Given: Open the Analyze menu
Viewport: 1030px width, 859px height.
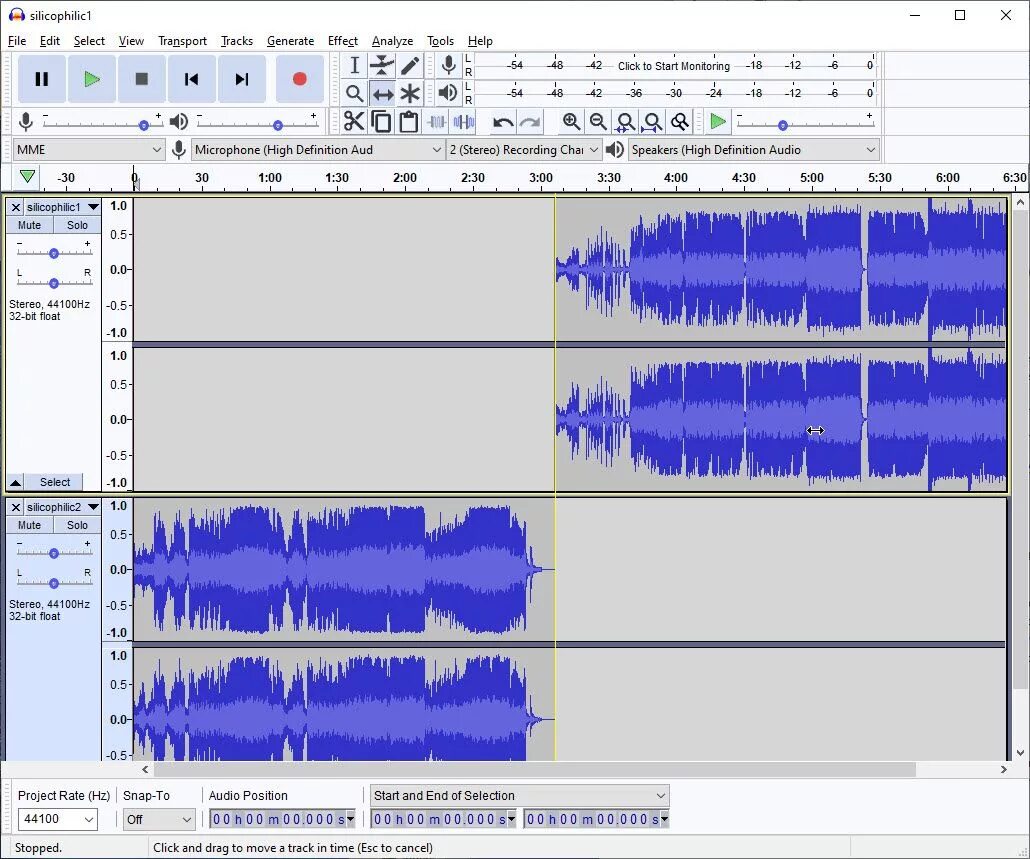Looking at the screenshot, I should (x=392, y=41).
